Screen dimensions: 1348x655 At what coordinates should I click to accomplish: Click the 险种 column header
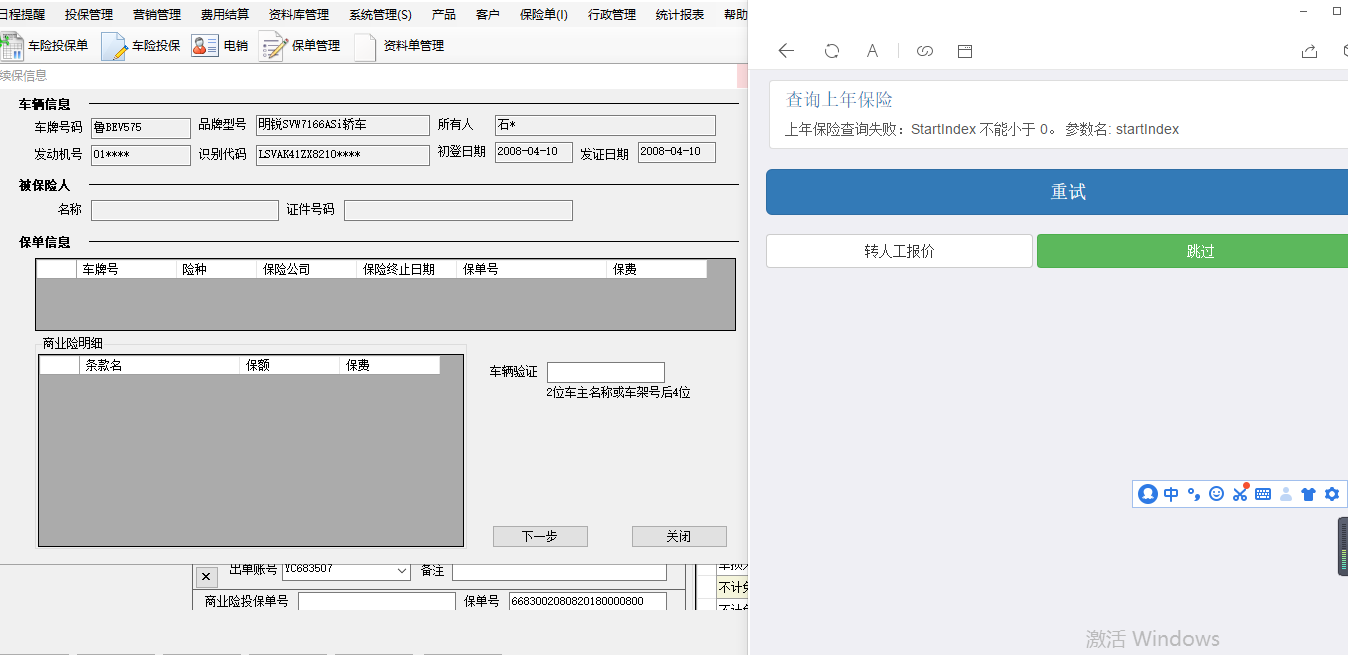(x=216, y=269)
